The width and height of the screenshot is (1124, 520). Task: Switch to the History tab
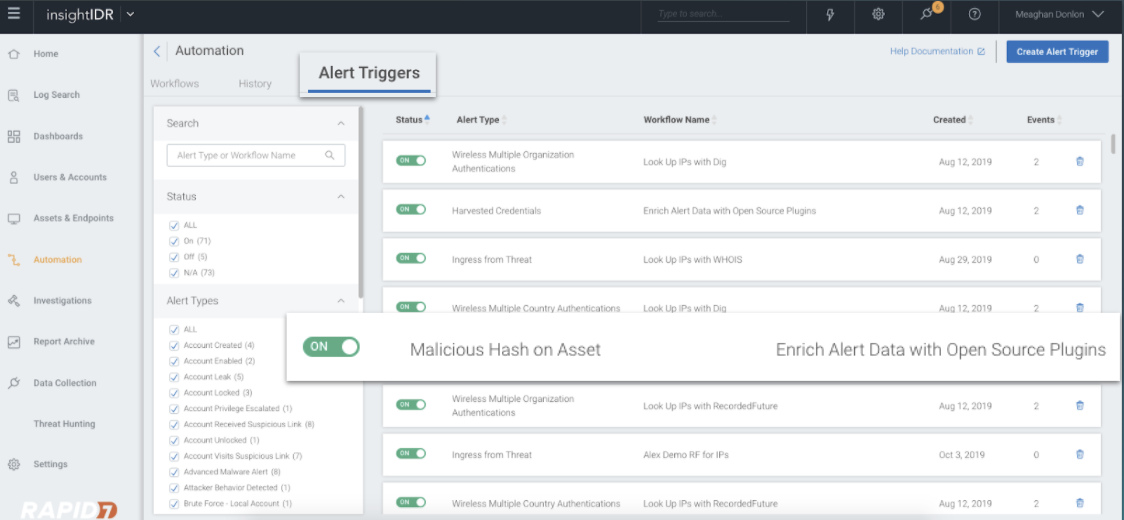click(255, 84)
